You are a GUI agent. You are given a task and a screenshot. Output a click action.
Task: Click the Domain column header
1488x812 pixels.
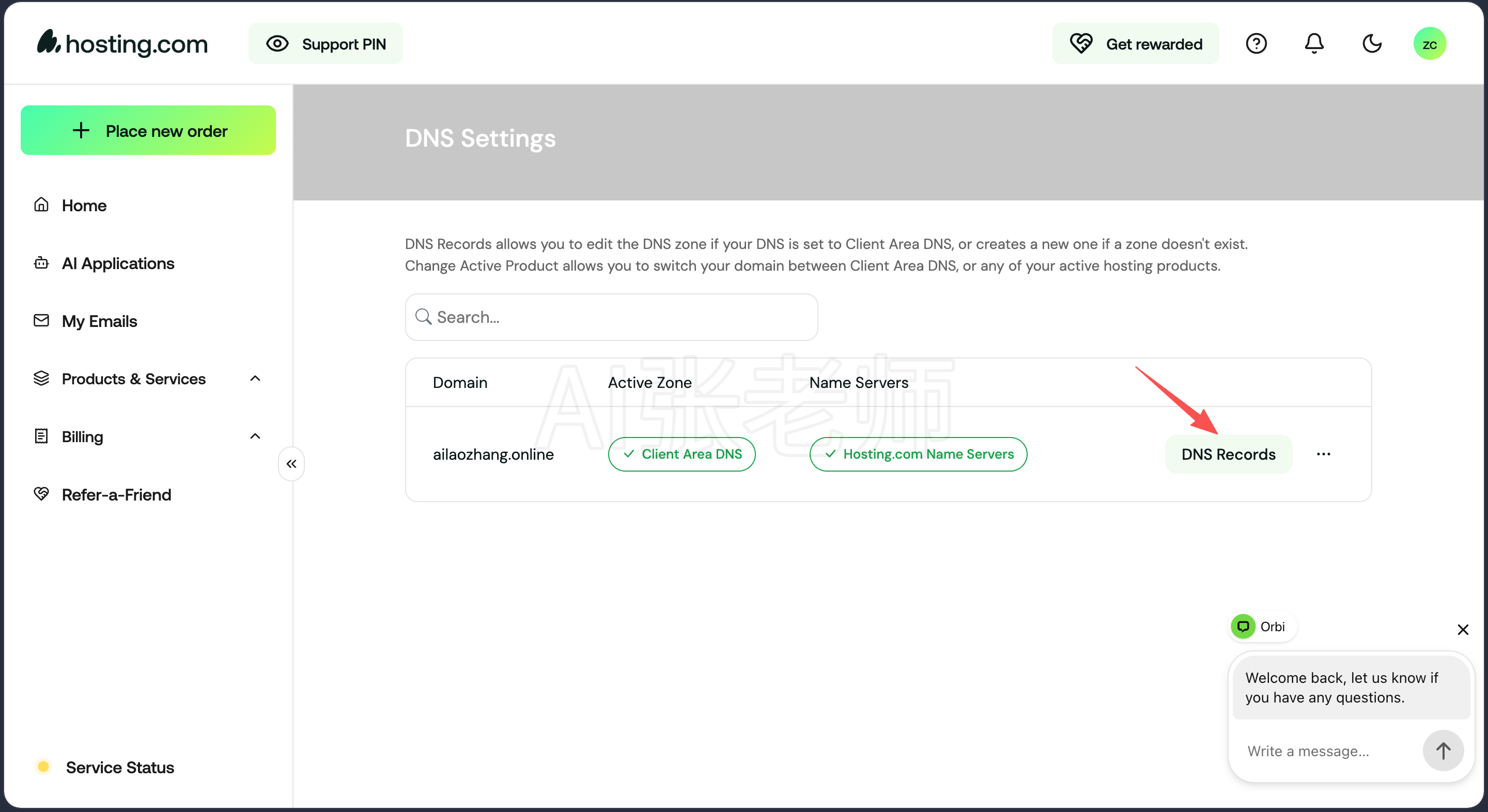460,383
